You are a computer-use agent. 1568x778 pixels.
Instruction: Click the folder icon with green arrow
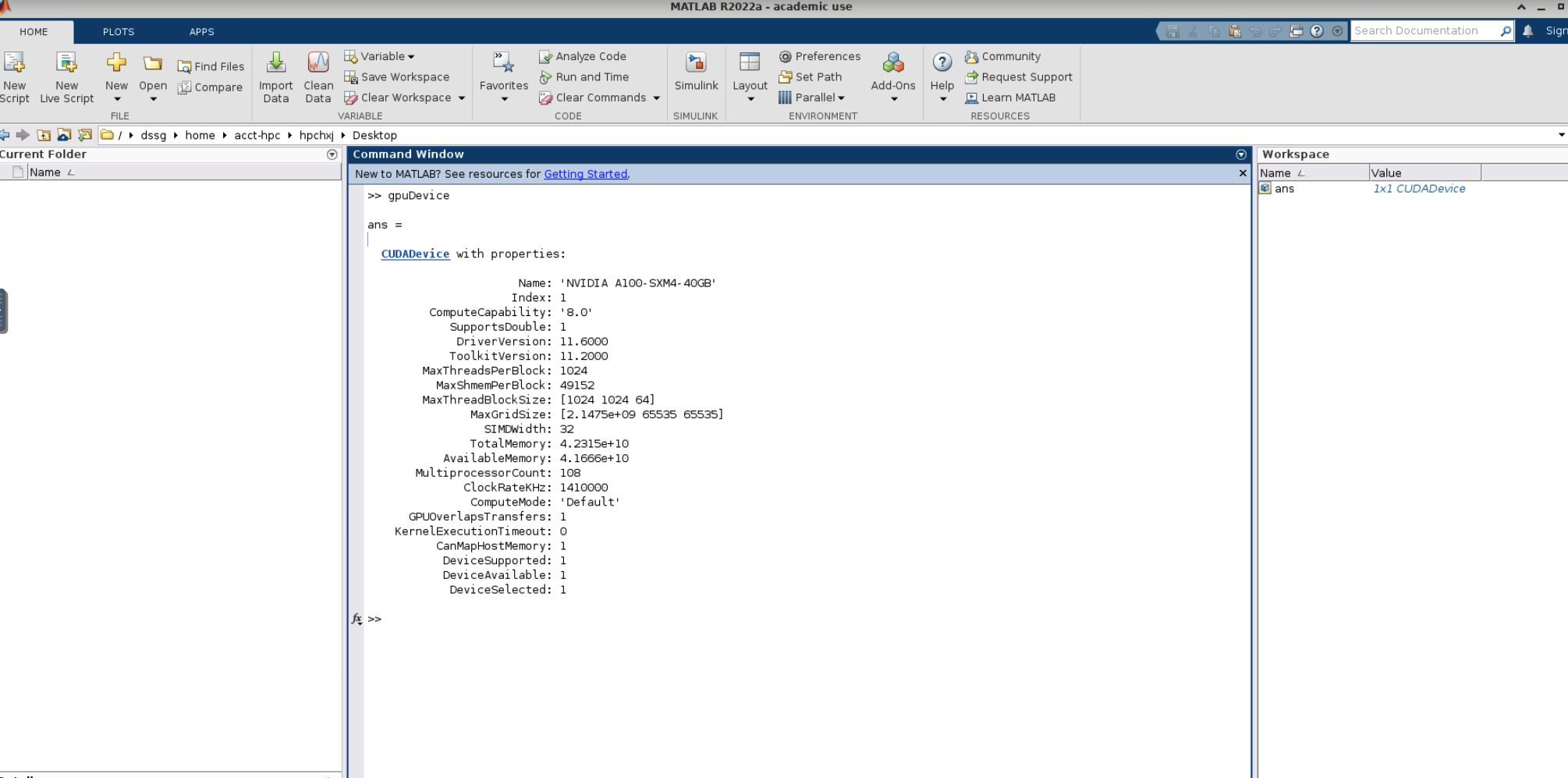(84, 135)
